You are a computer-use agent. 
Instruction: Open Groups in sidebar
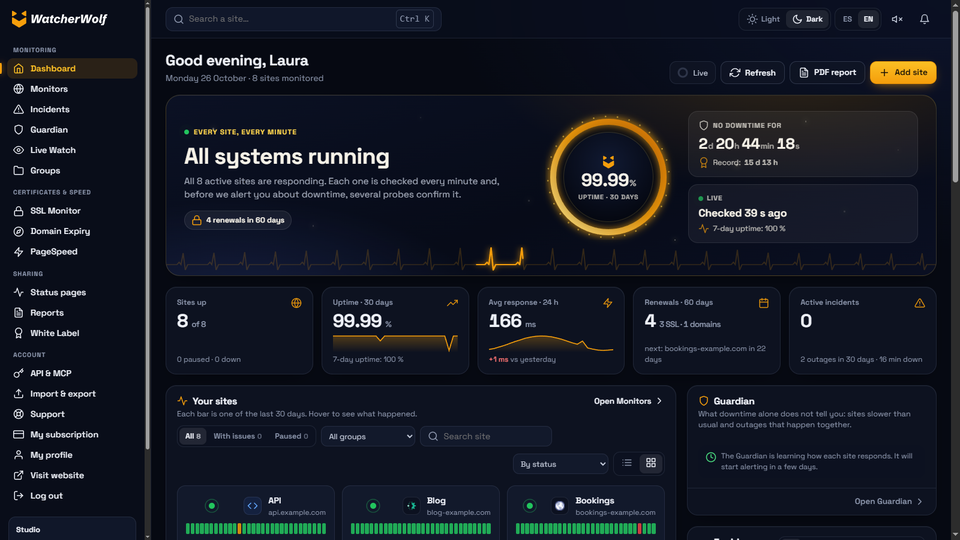[x=72, y=170]
